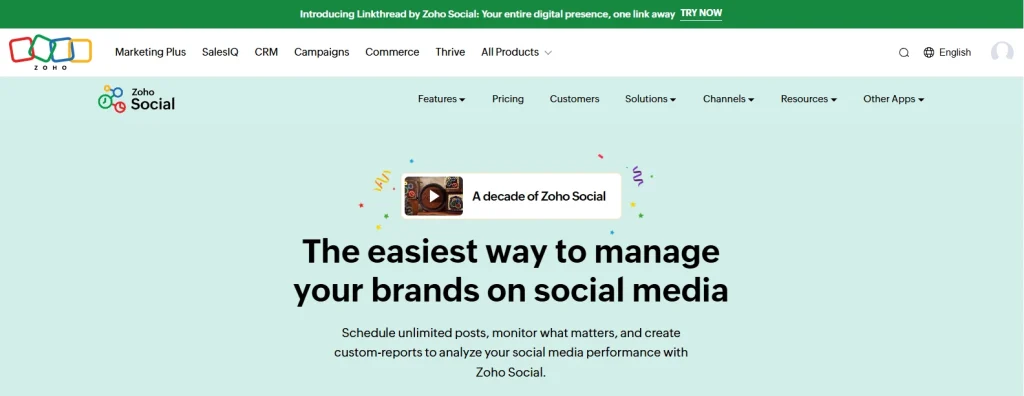Expand the Features dropdown

pyautogui.click(x=441, y=99)
